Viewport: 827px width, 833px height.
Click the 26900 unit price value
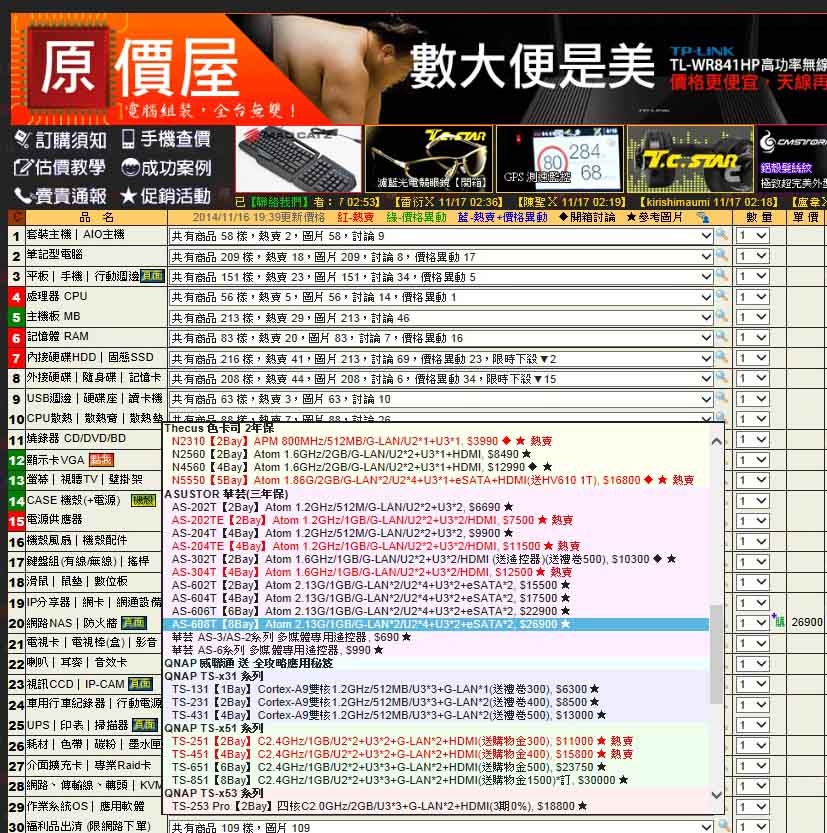(807, 622)
